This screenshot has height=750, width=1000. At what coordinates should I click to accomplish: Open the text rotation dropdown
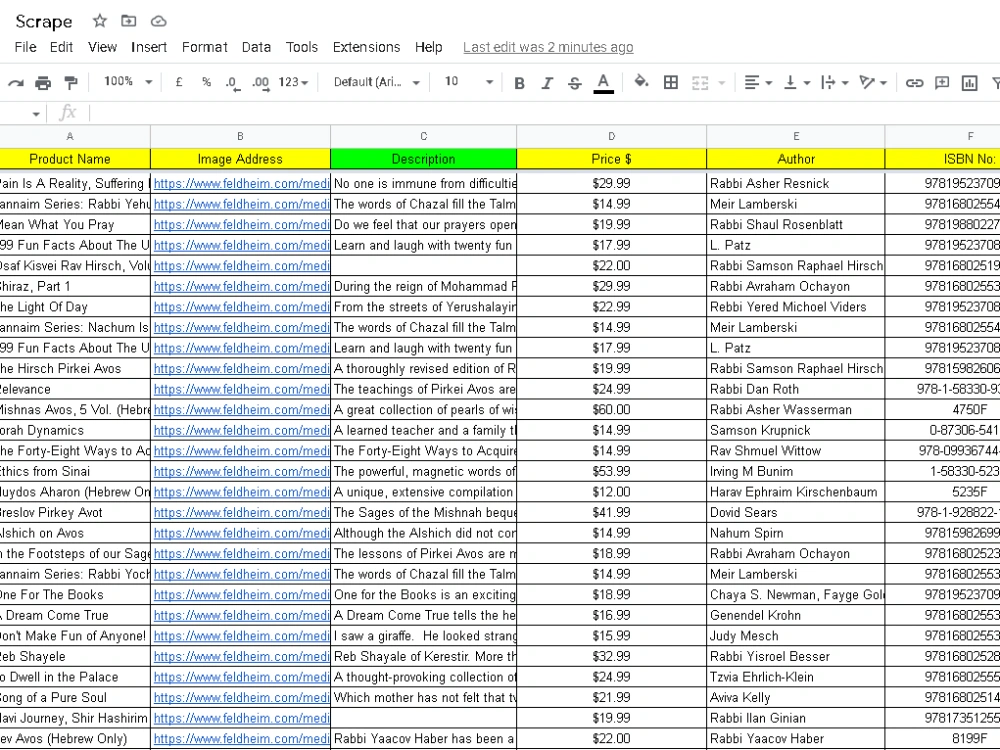tap(873, 82)
